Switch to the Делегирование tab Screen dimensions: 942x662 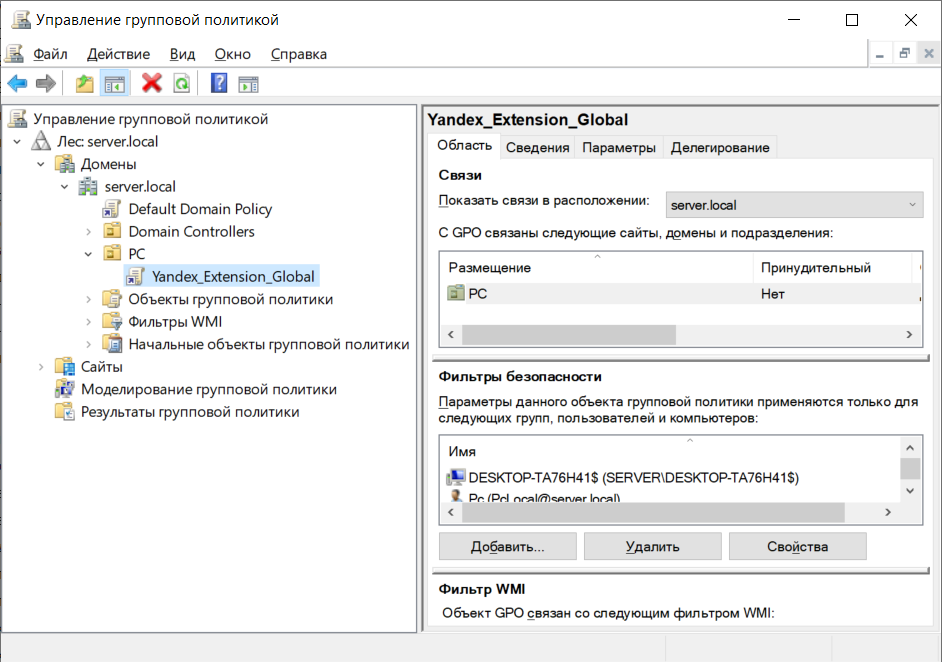[720, 147]
